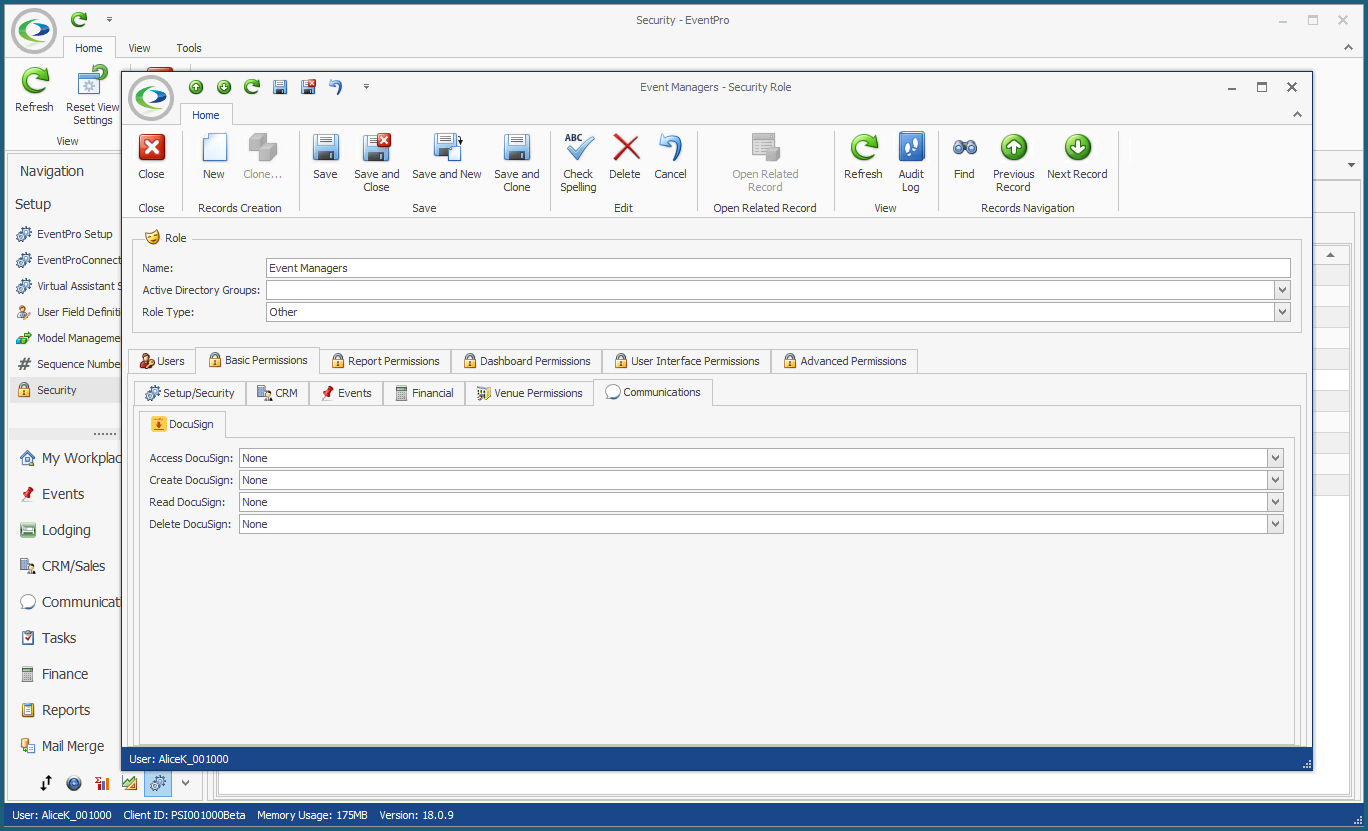
Task: Run Check Spelling from the ribbon
Action: pos(578,164)
